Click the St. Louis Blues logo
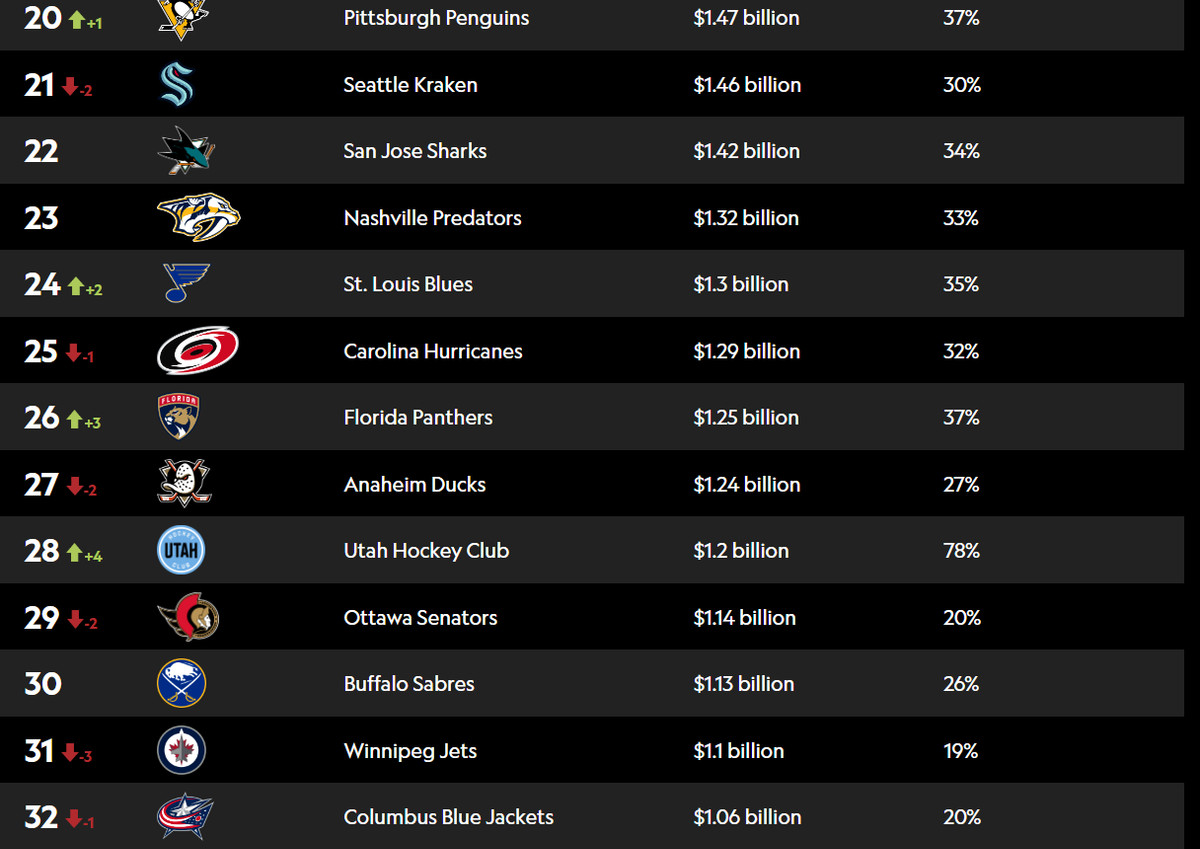 186,284
